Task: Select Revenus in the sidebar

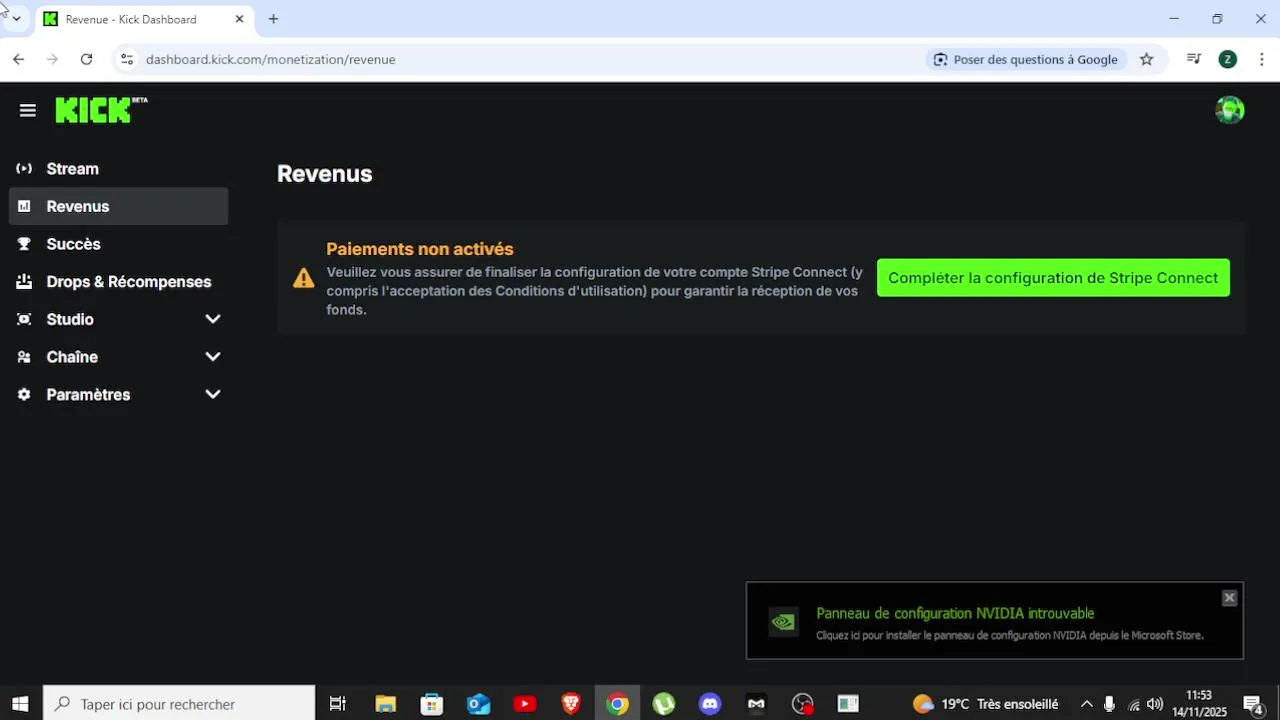Action: pyautogui.click(x=119, y=206)
